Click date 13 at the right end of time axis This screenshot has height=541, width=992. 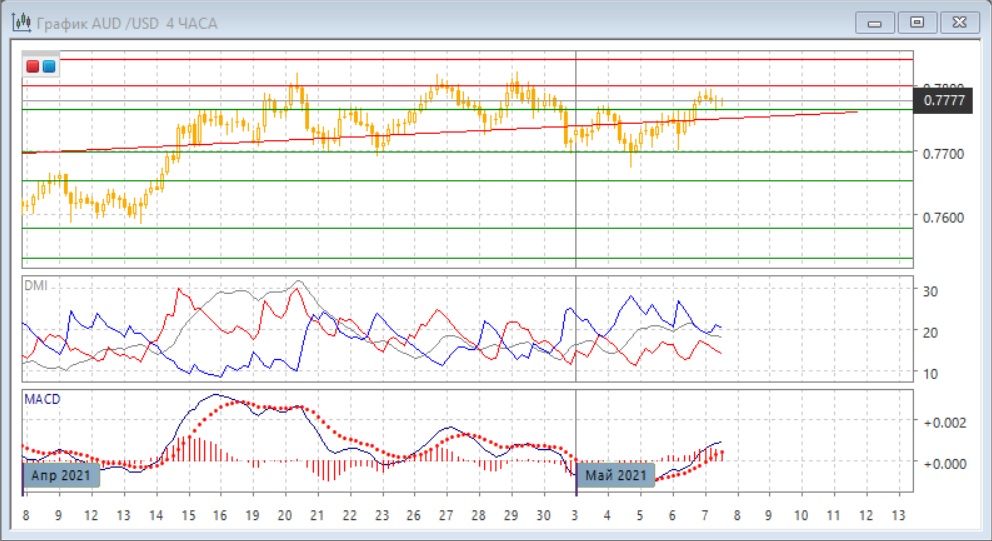tap(898, 514)
